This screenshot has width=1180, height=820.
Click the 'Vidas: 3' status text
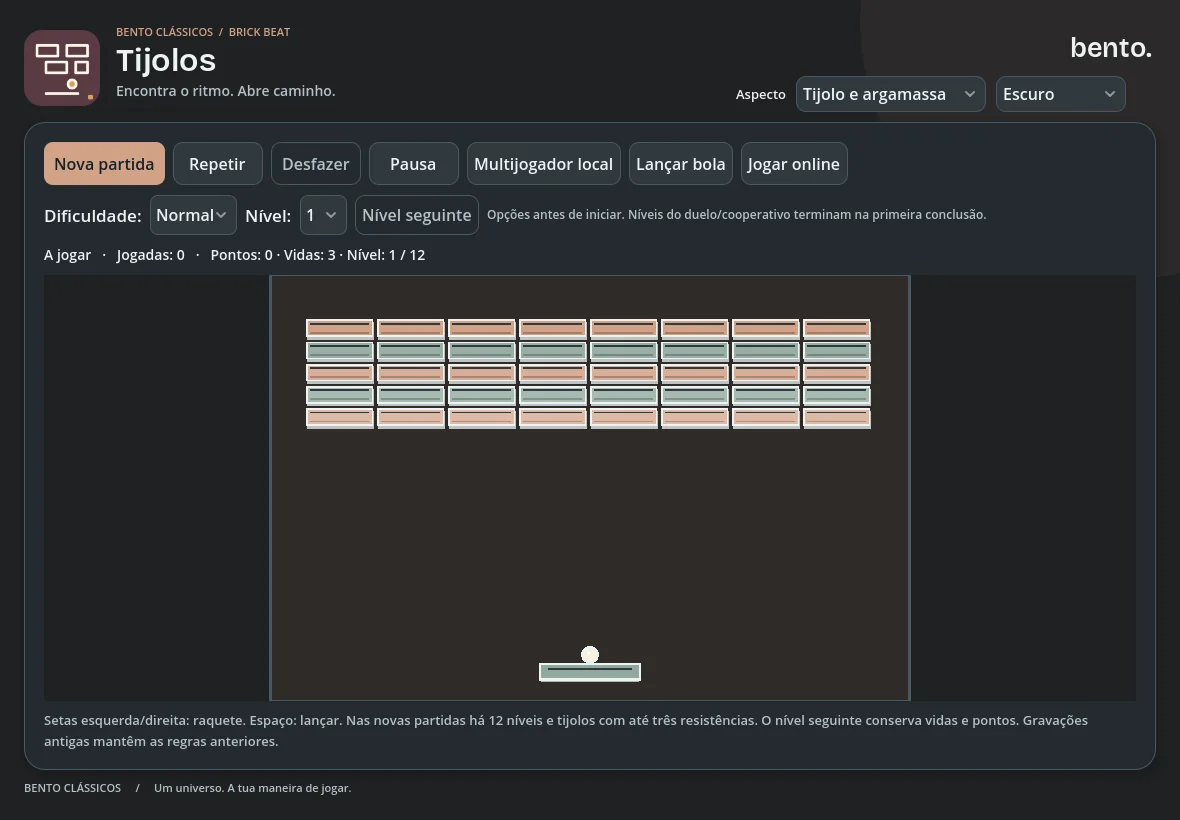pyautogui.click(x=309, y=255)
